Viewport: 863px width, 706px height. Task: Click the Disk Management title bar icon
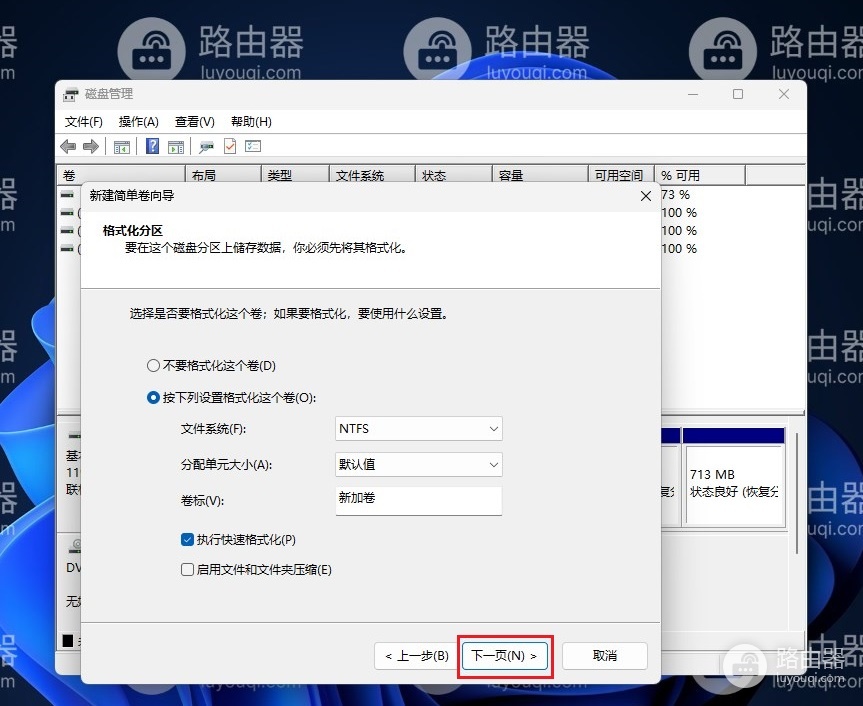tap(70, 94)
